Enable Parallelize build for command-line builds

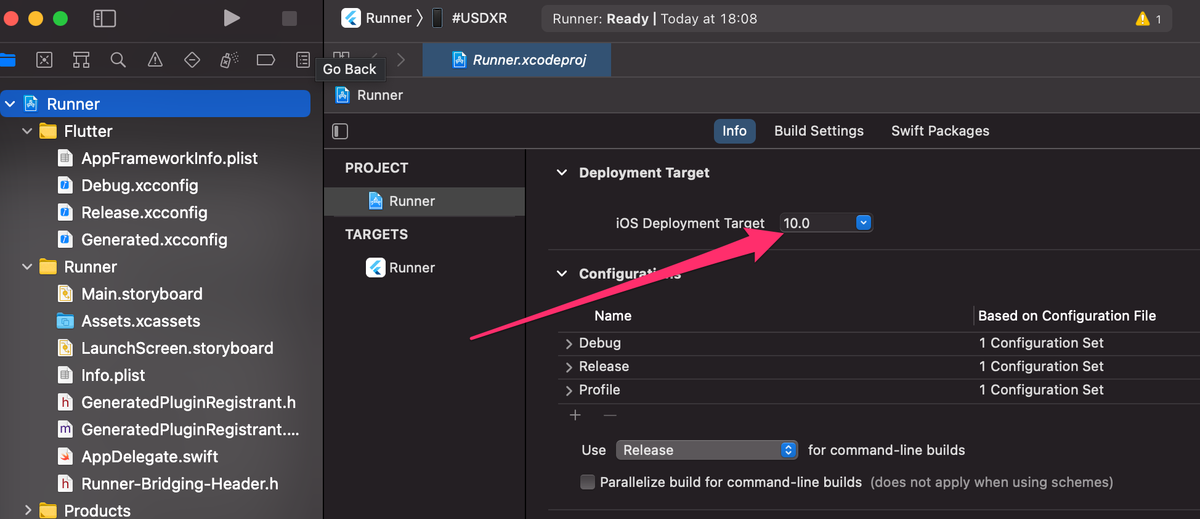tap(588, 482)
